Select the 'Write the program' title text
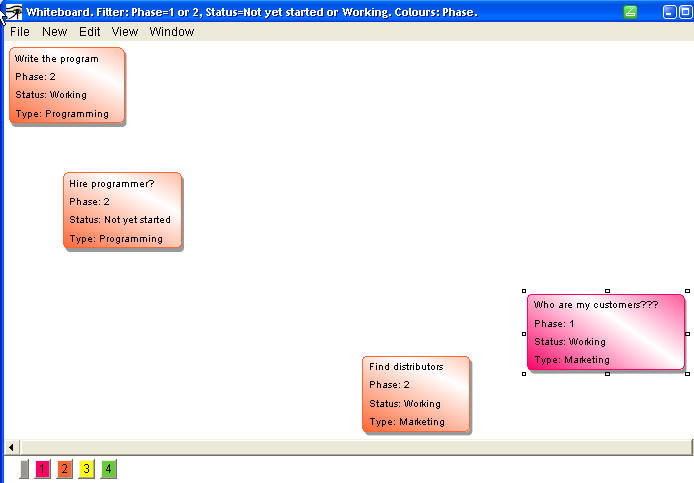694x483 pixels. click(57, 59)
